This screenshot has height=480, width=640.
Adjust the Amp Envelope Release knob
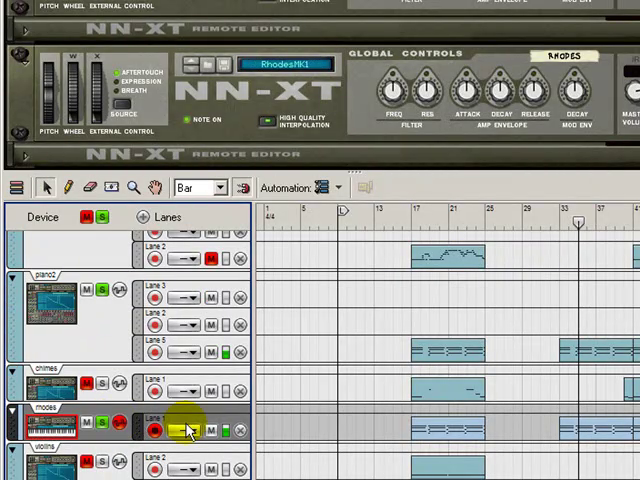click(x=534, y=89)
